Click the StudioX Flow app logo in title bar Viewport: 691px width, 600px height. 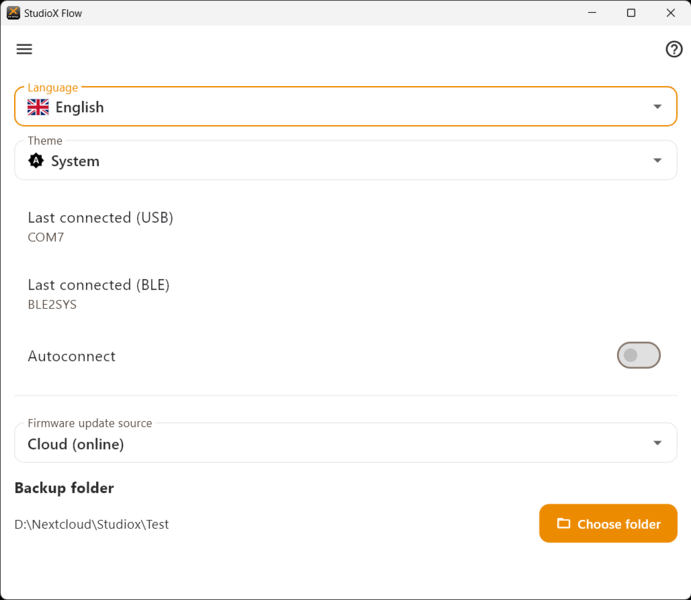(13, 13)
